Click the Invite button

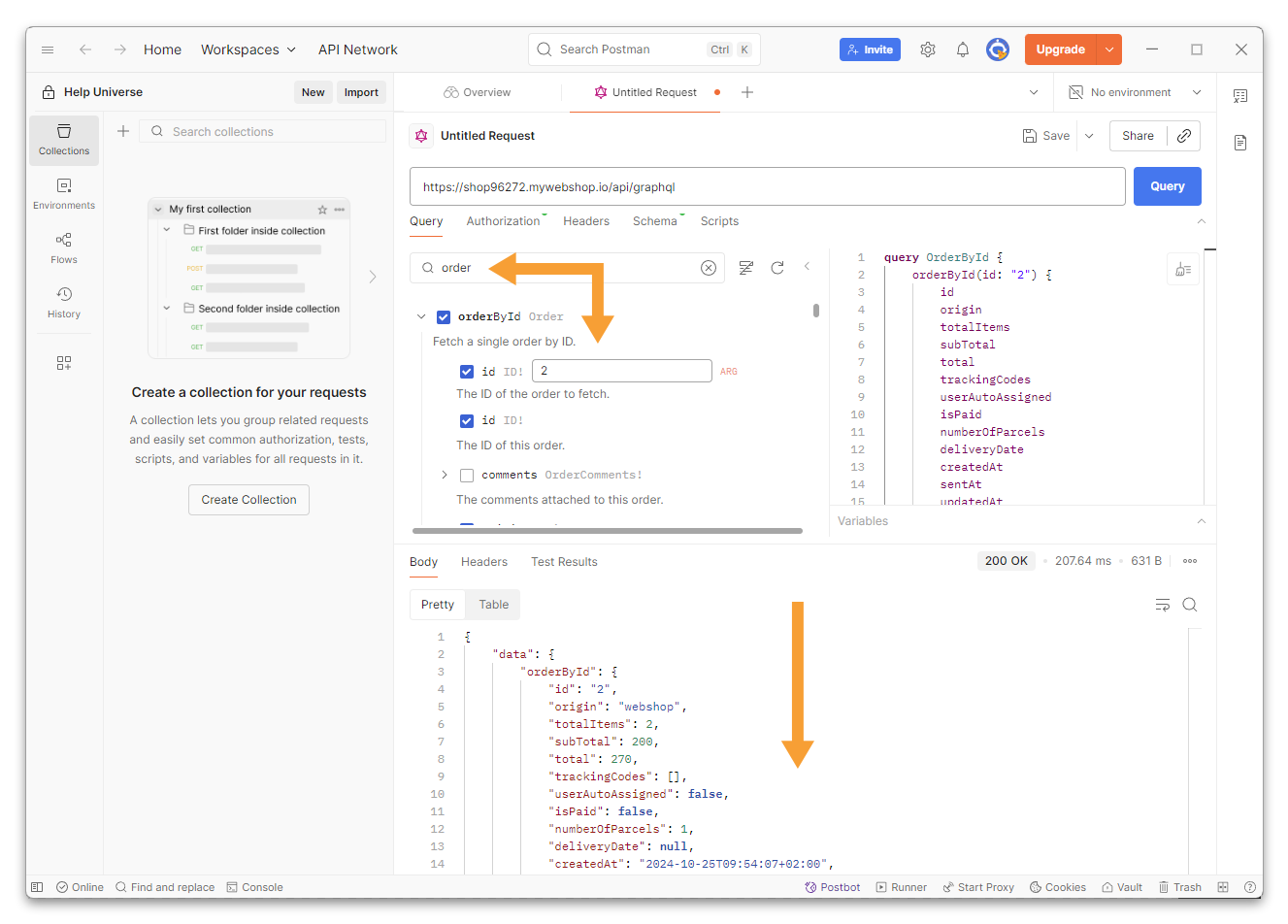(x=870, y=49)
